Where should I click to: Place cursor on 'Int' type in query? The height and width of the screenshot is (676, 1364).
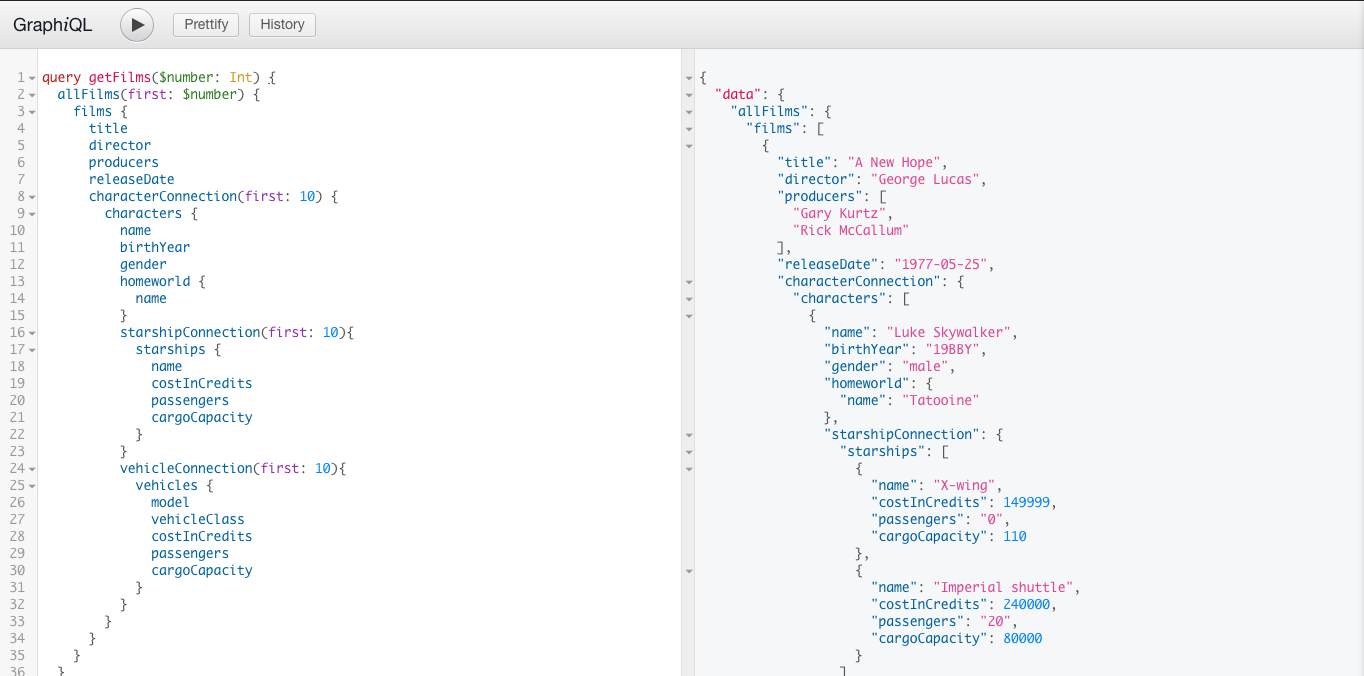(x=241, y=77)
